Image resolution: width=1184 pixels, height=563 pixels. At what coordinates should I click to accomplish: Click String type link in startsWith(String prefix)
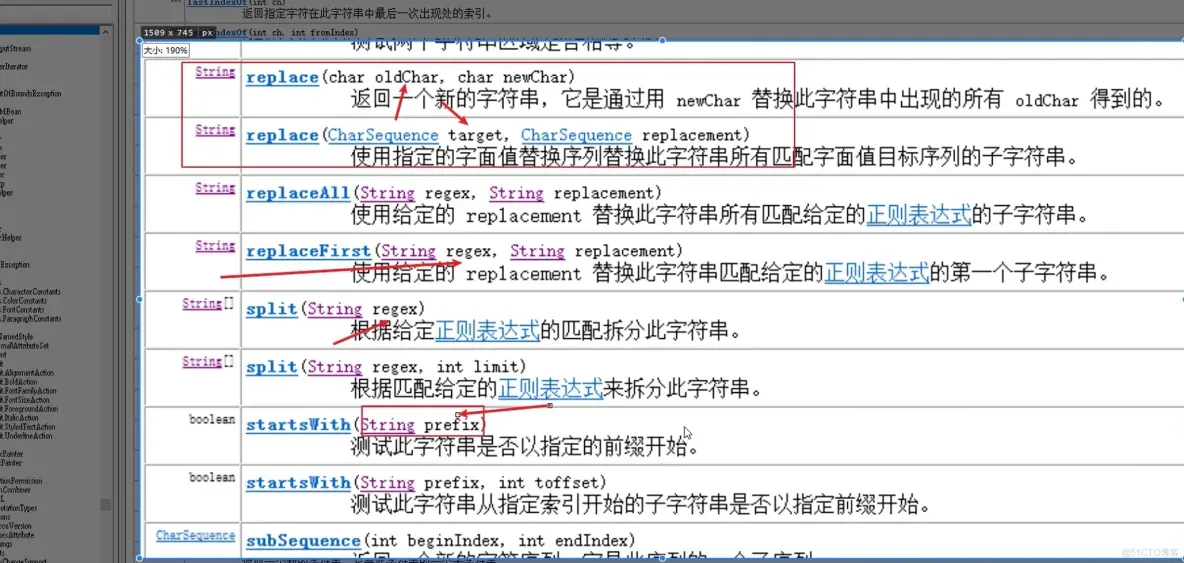387,425
